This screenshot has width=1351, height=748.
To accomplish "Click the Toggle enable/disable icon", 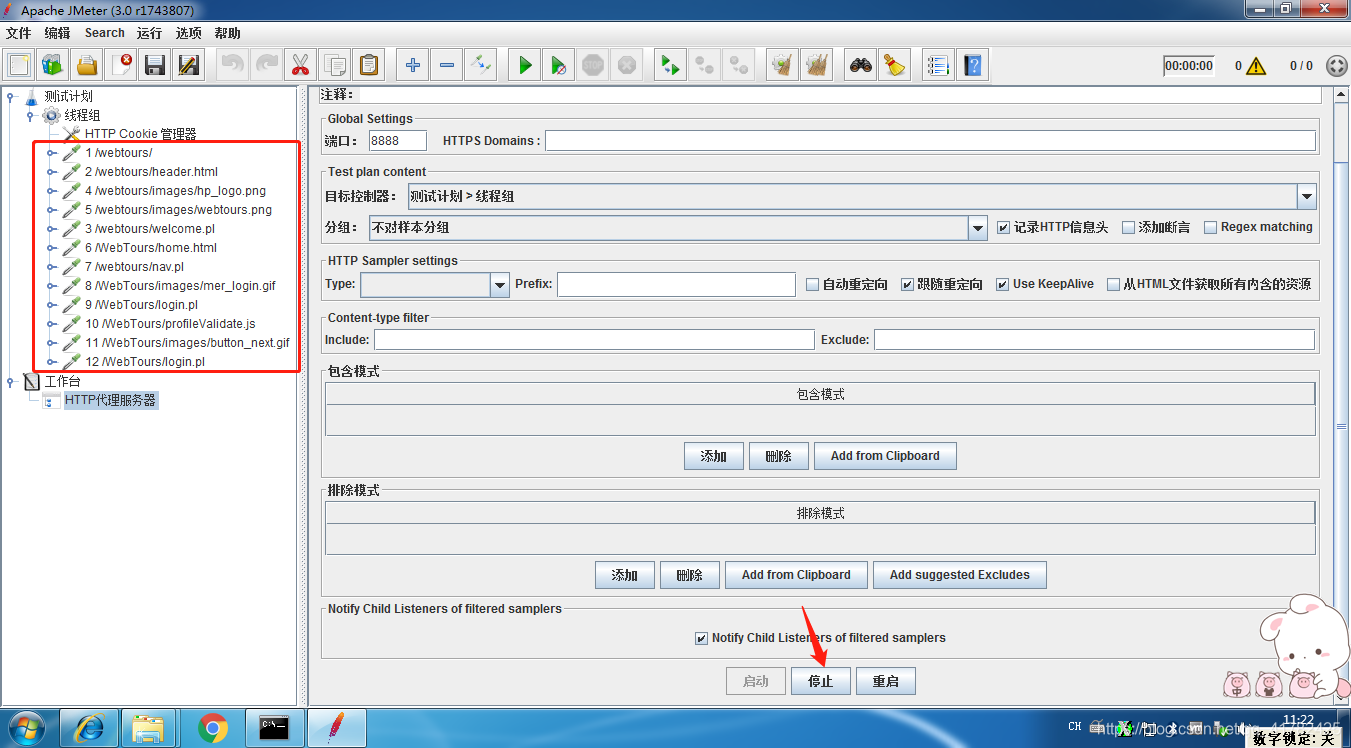I will click(x=480, y=65).
